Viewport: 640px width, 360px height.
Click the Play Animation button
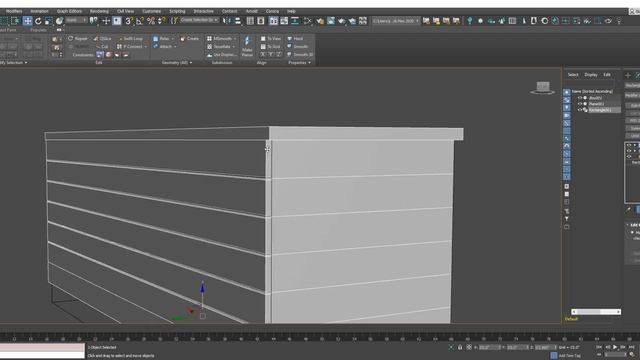click(x=615, y=347)
